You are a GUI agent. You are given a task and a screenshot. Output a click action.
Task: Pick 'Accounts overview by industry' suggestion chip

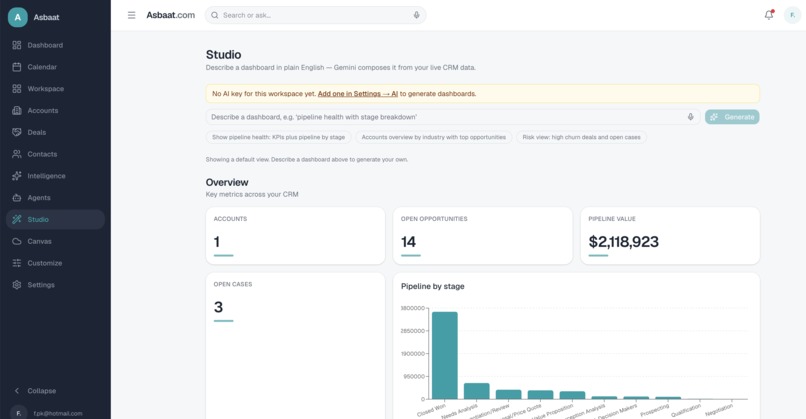click(x=433, y=137)
